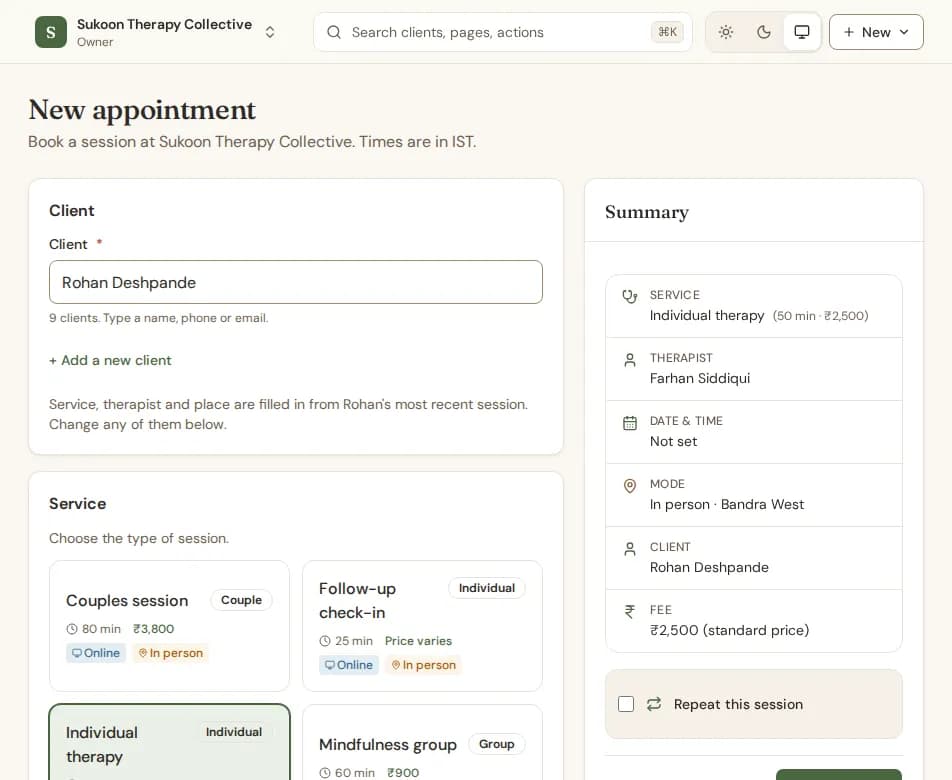Screen dimensions: 952x780
Task: Click the Couple tag badge
Action: 241,600
